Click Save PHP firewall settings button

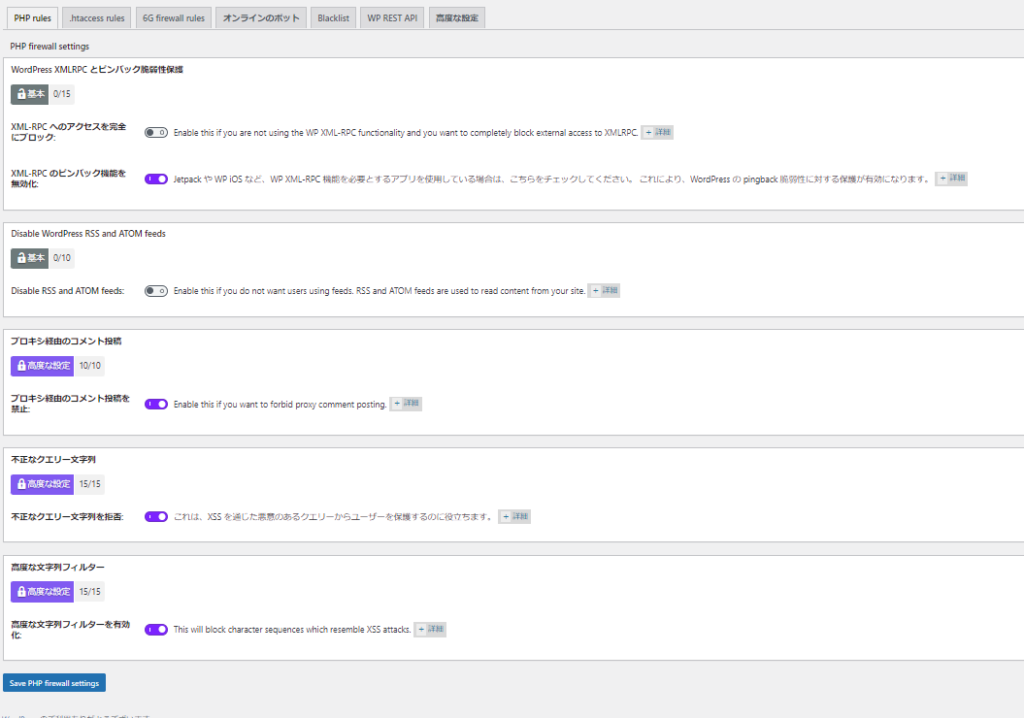pyautogui.click(x=54, y=683)
